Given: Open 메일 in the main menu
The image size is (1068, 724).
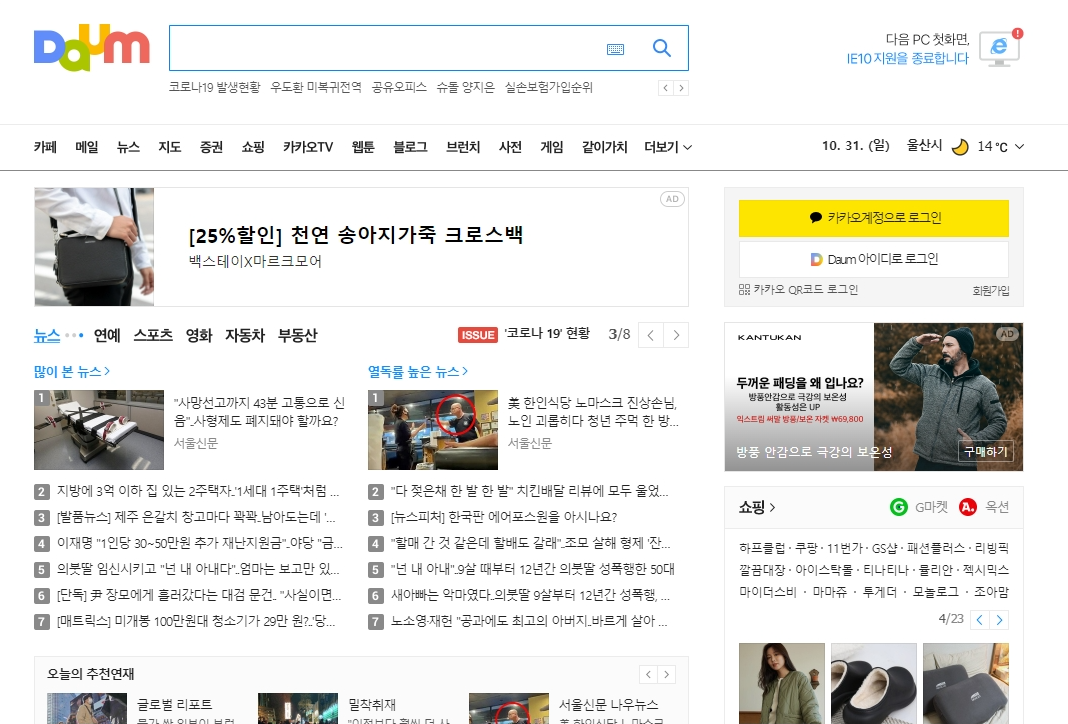Looking at the screenshot, I should 87,146.
